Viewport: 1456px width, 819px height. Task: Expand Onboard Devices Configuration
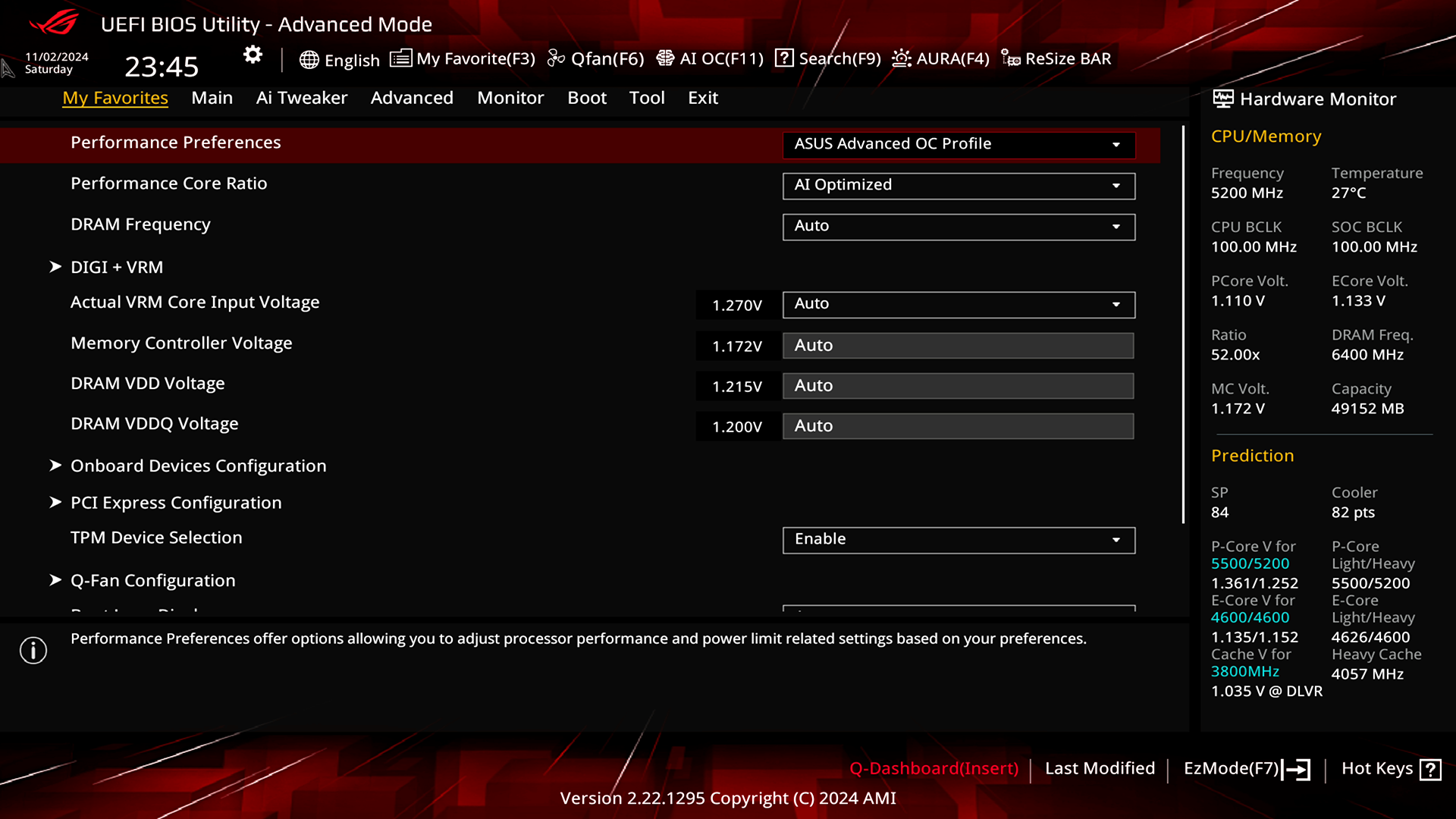(x=198, y=466)
